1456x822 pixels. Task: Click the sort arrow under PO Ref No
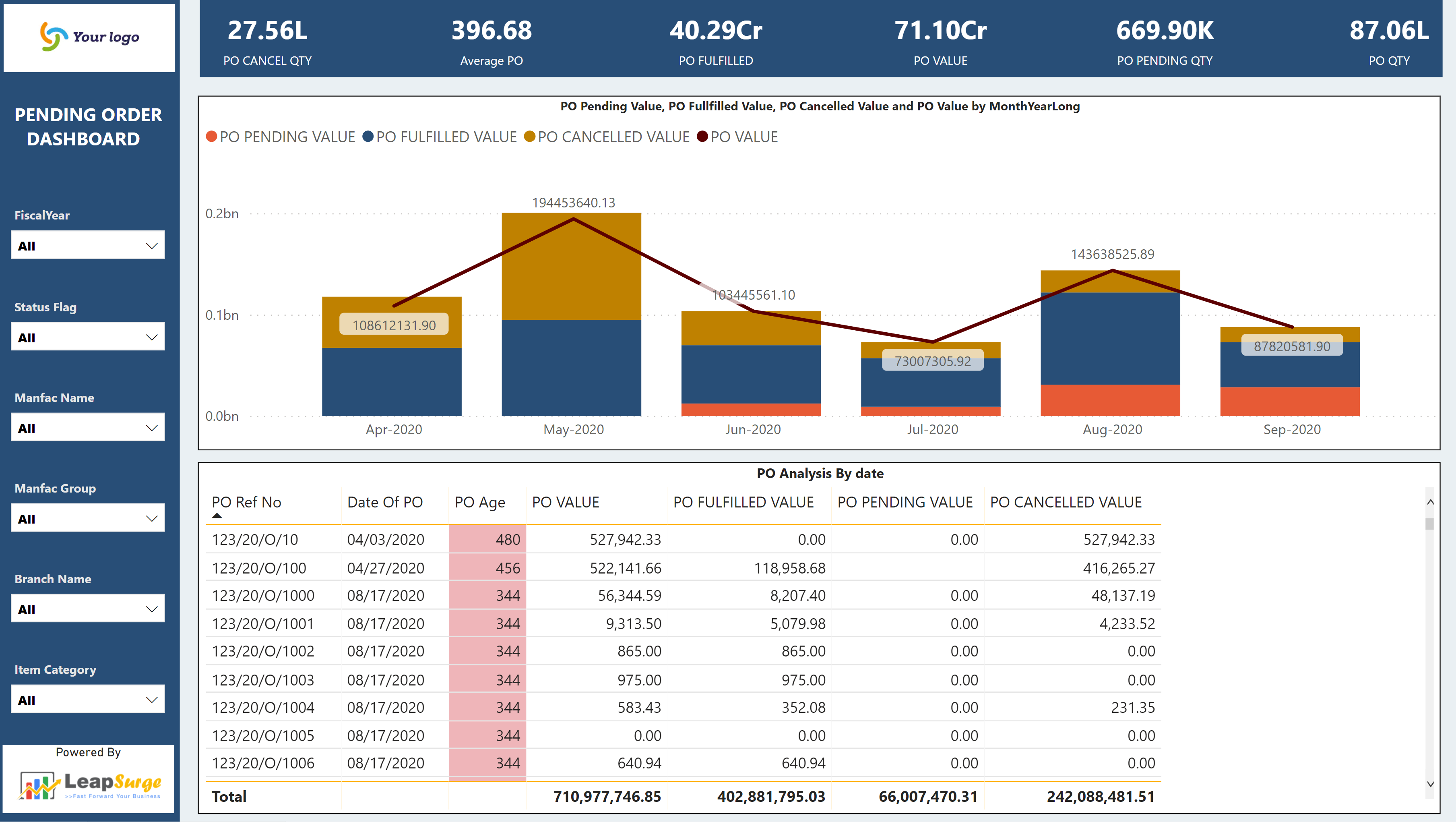coord(217,516)
